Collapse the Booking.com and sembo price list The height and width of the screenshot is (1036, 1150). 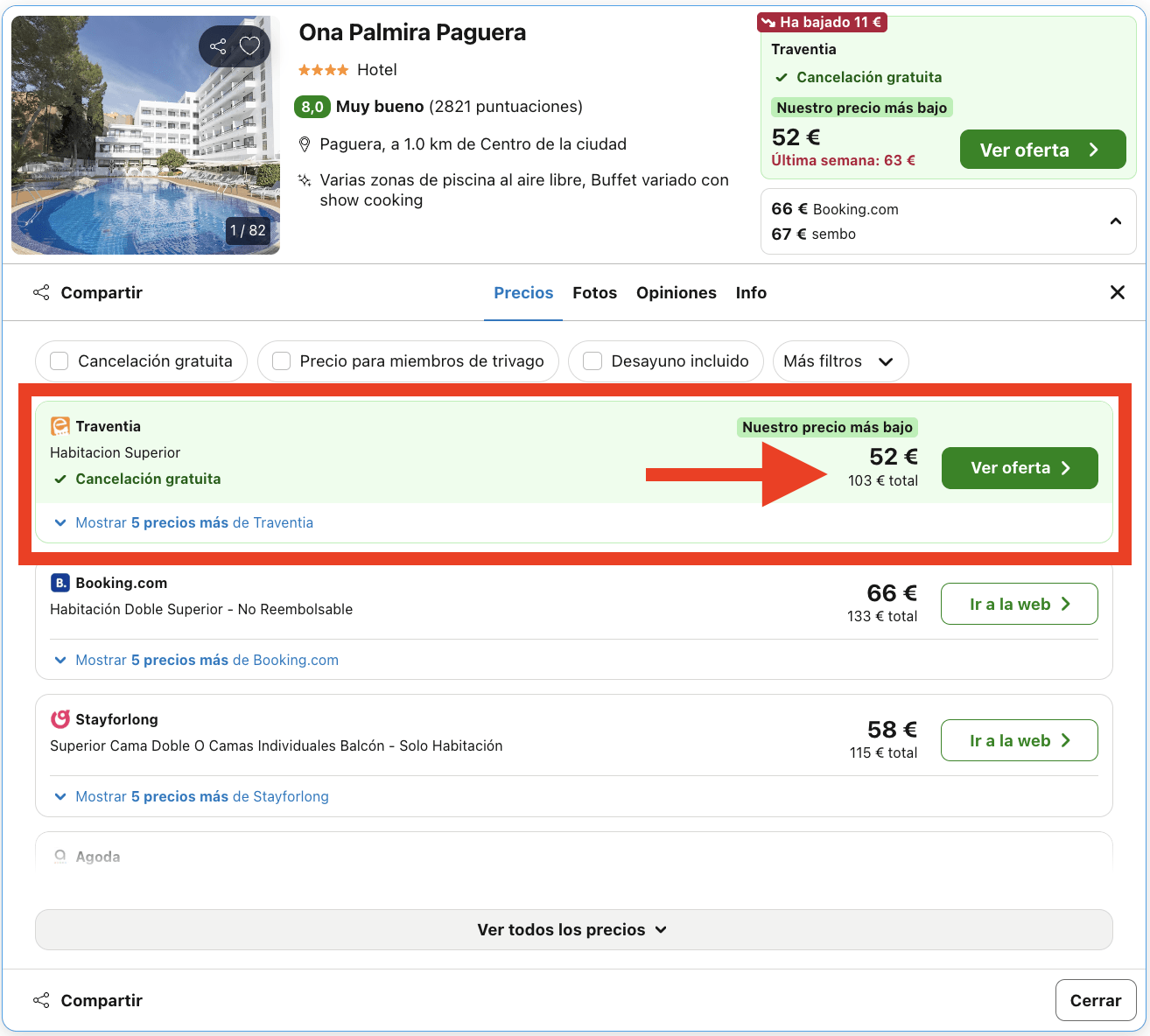click(1116, 221)
